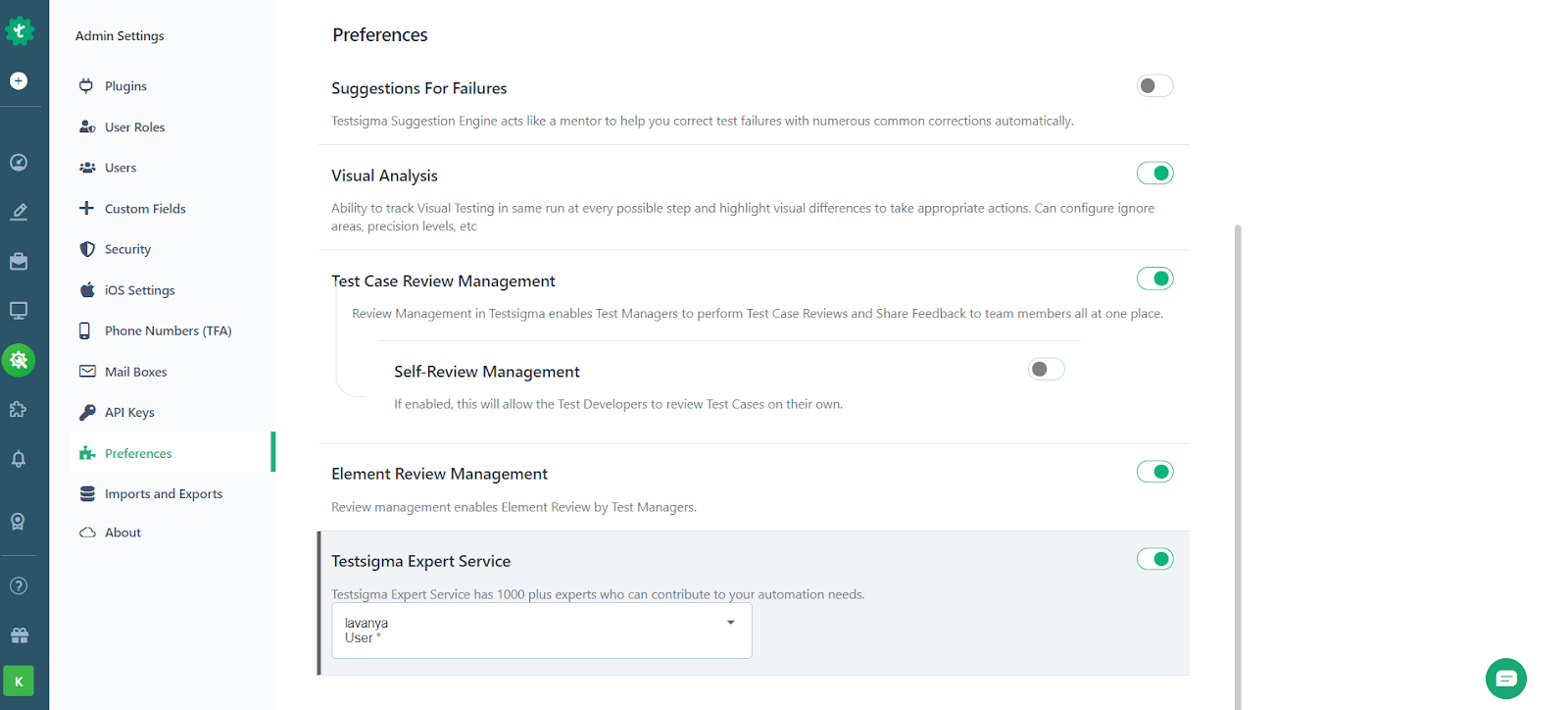Open the chat support bubble
This screenshot has height=710, width=1568.
(x=1506, y=679)
